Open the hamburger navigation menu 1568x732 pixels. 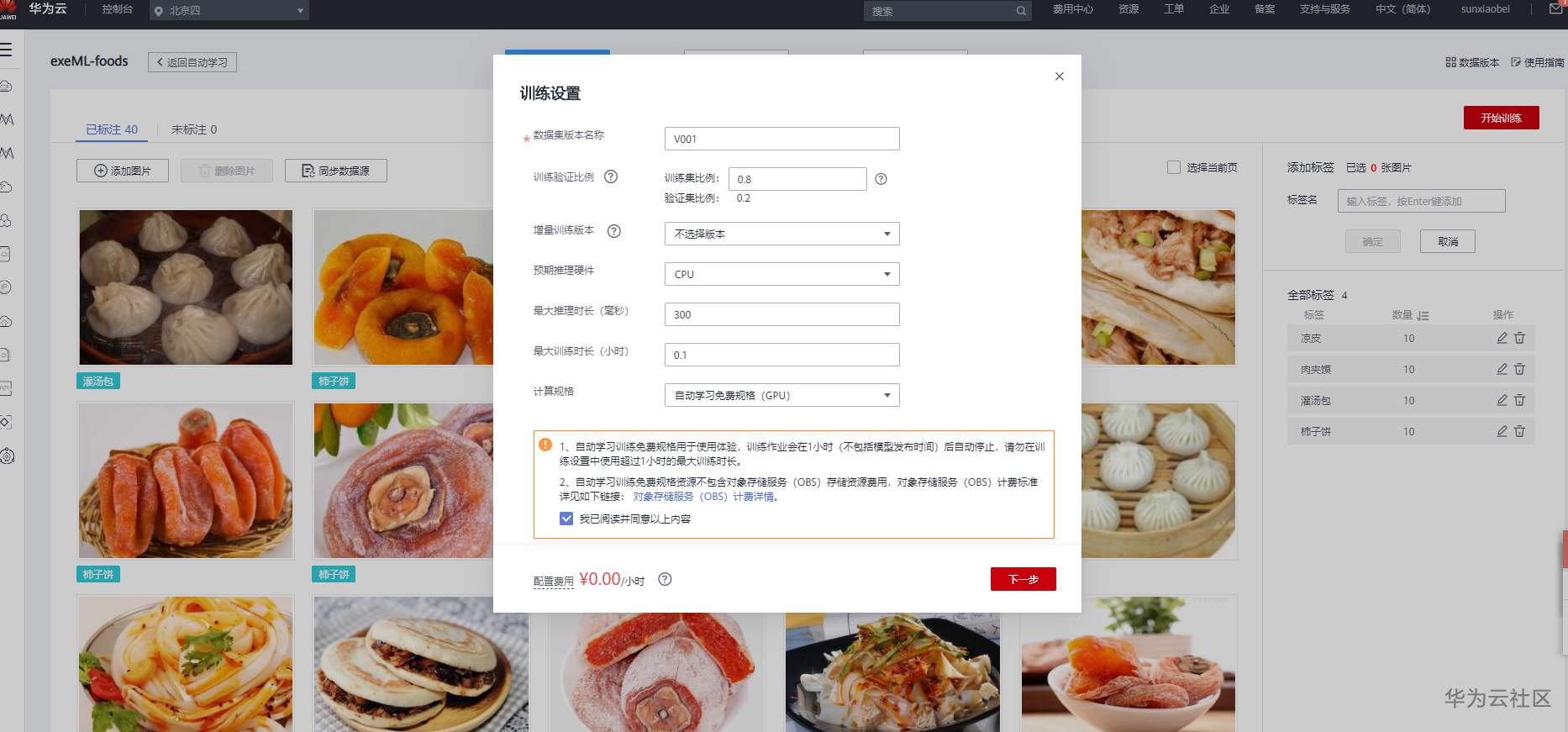tap(6, 50)
